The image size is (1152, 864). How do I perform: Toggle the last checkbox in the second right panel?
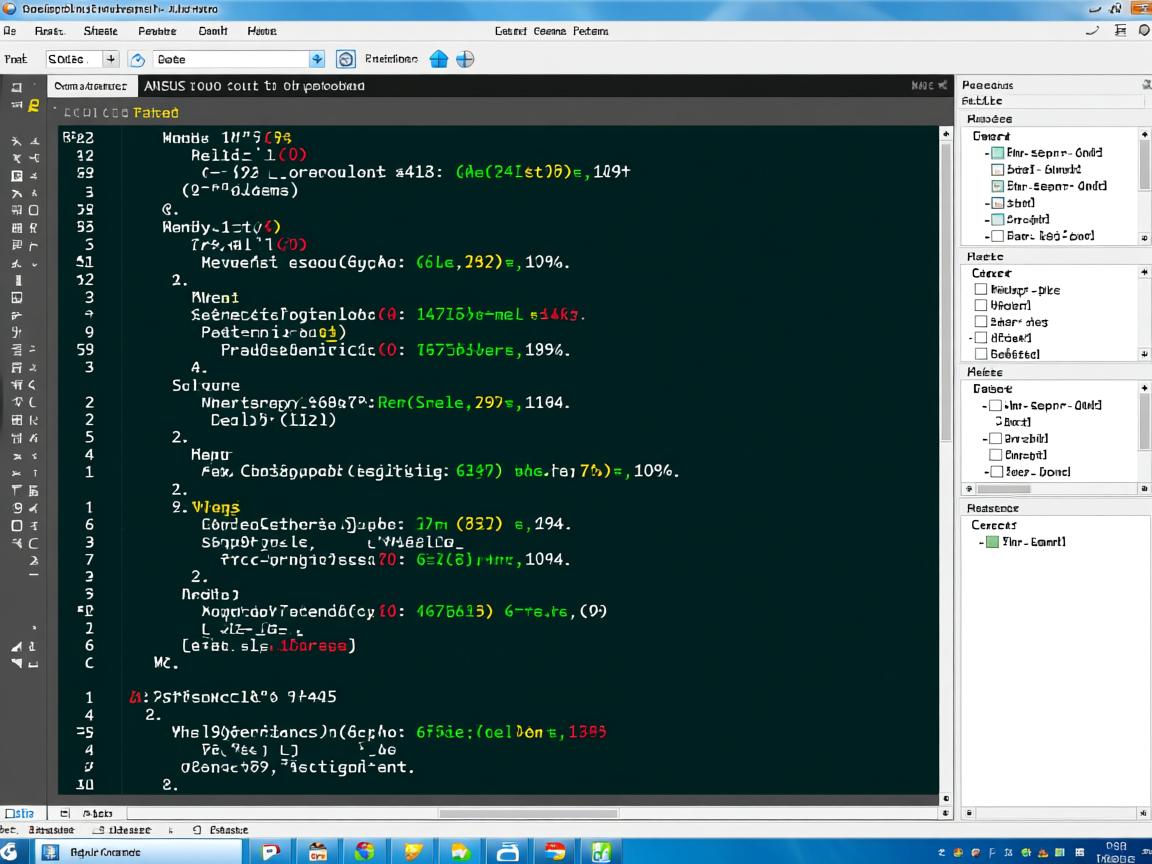981,353
